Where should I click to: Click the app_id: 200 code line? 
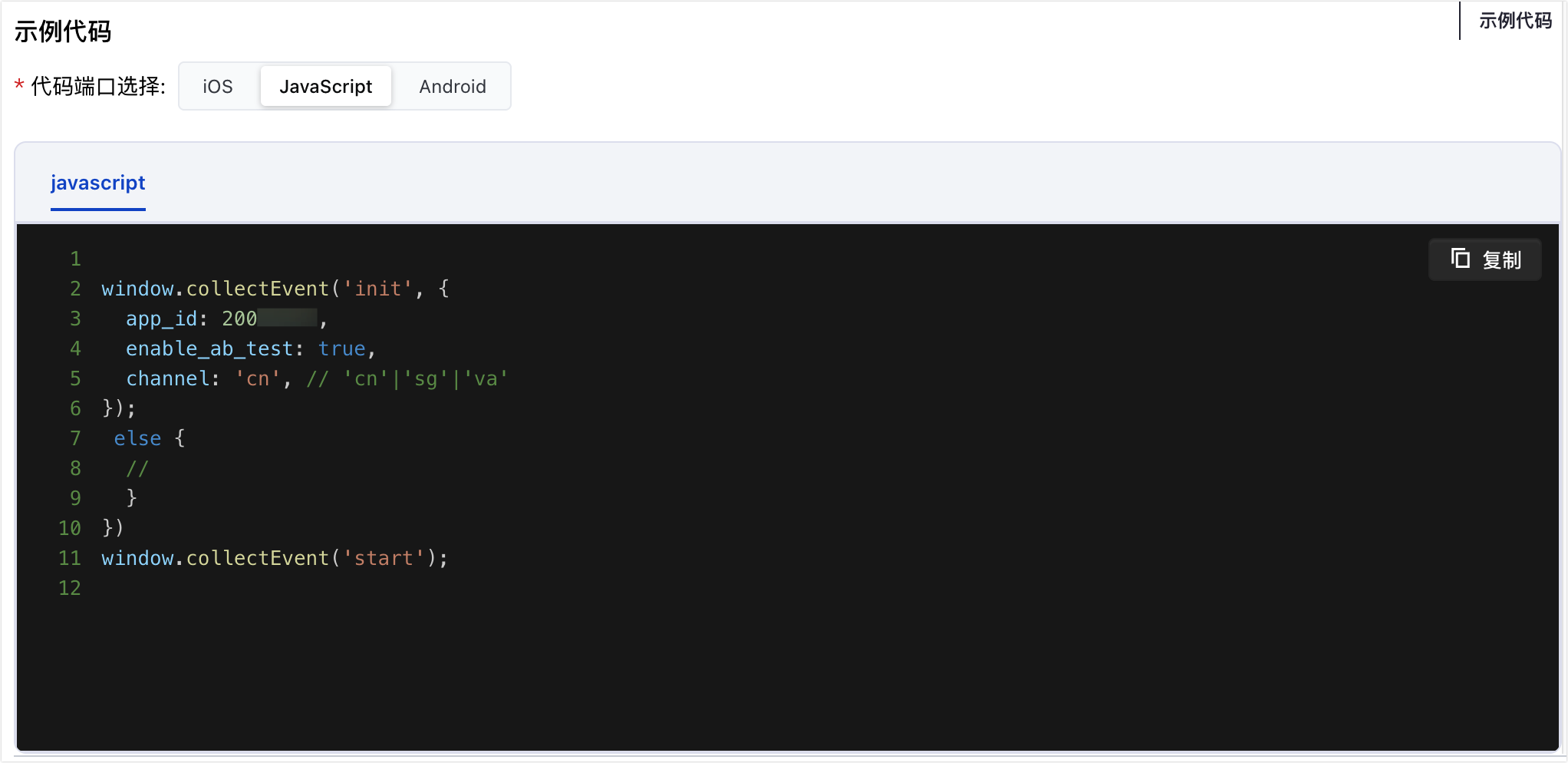(x=227, y=319)
